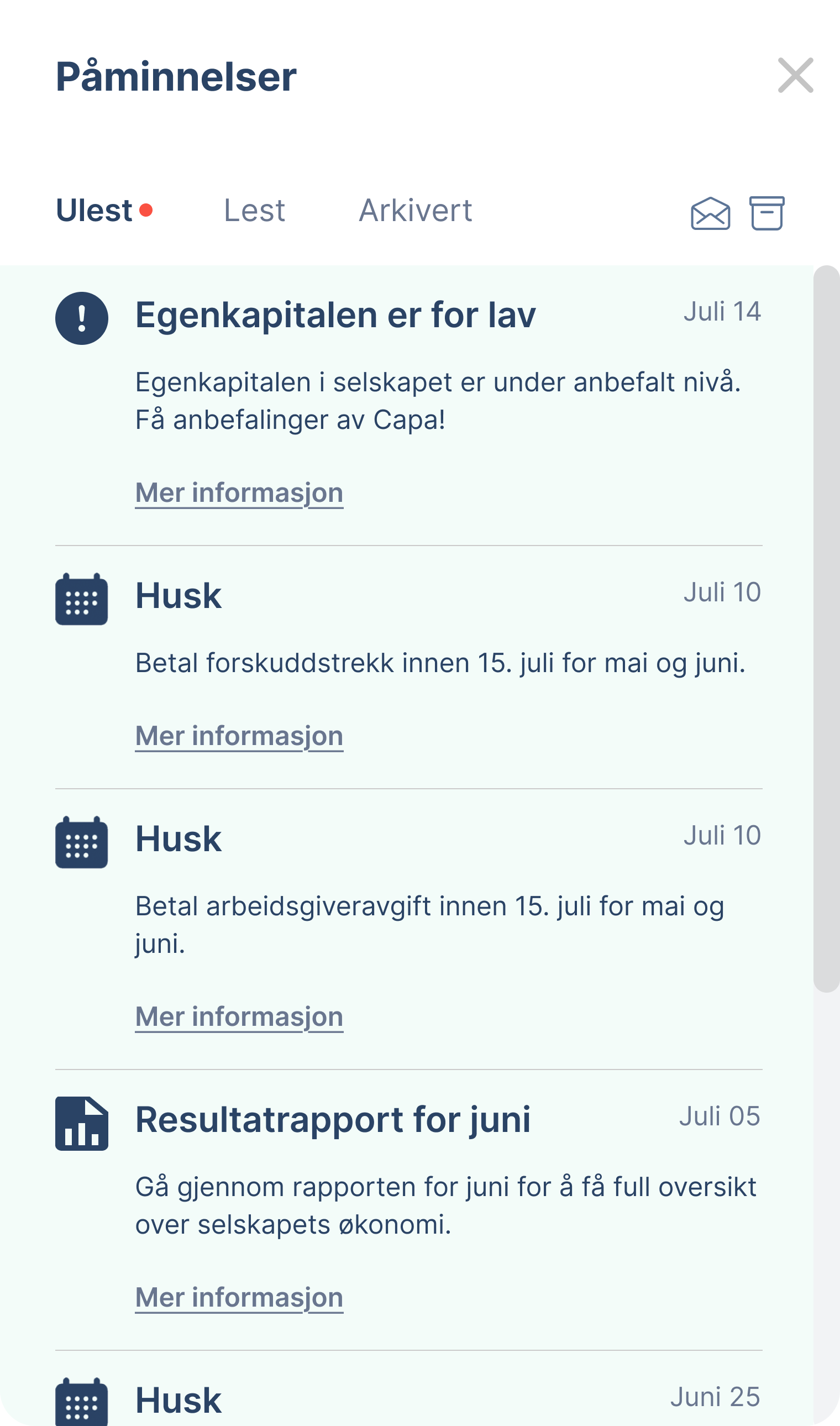This screenshot has height=1426, width=840.
Task: Click the calendar icon beside arbeidsgiveravgift reminder
Action: pyautogui.click(x=81, y=842)
